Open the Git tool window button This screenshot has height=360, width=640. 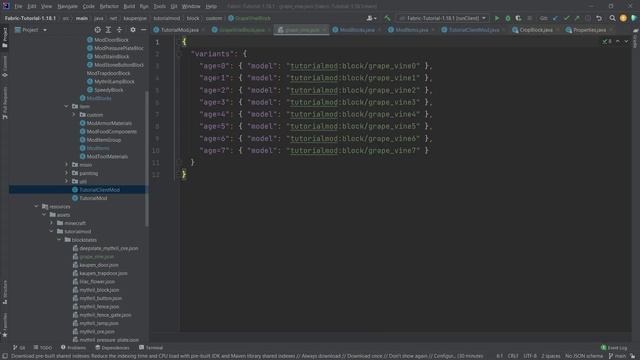click(19, 348)
